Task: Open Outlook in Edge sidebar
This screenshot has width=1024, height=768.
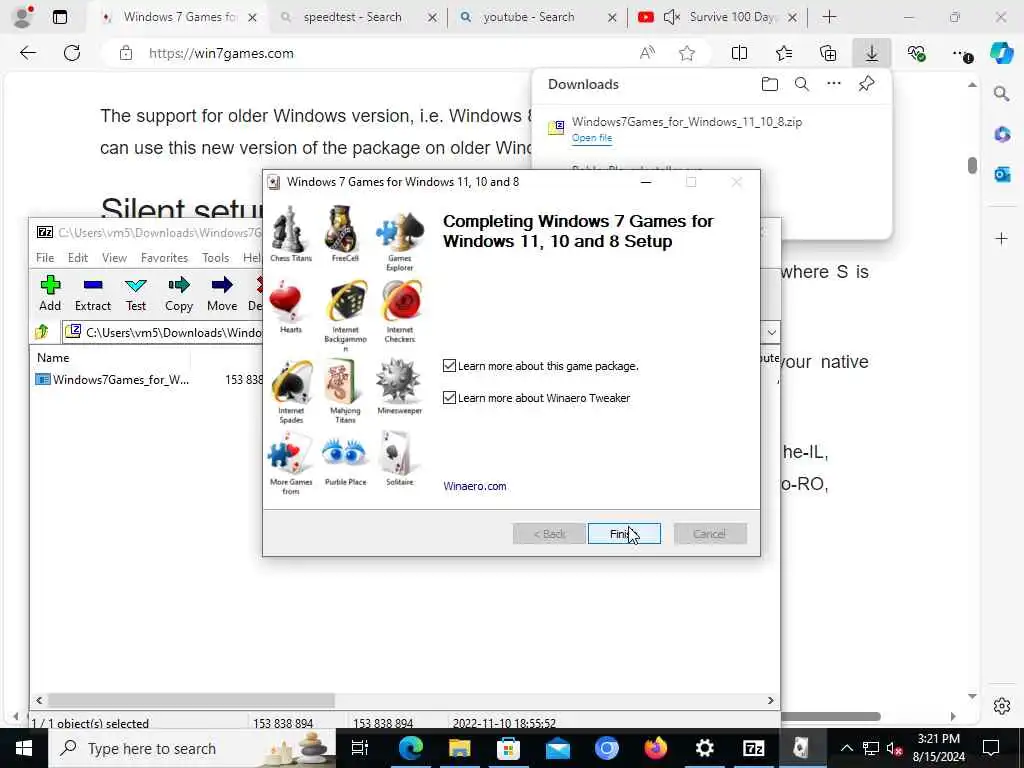Action: pyautogui.click(x=1002, y=174)
